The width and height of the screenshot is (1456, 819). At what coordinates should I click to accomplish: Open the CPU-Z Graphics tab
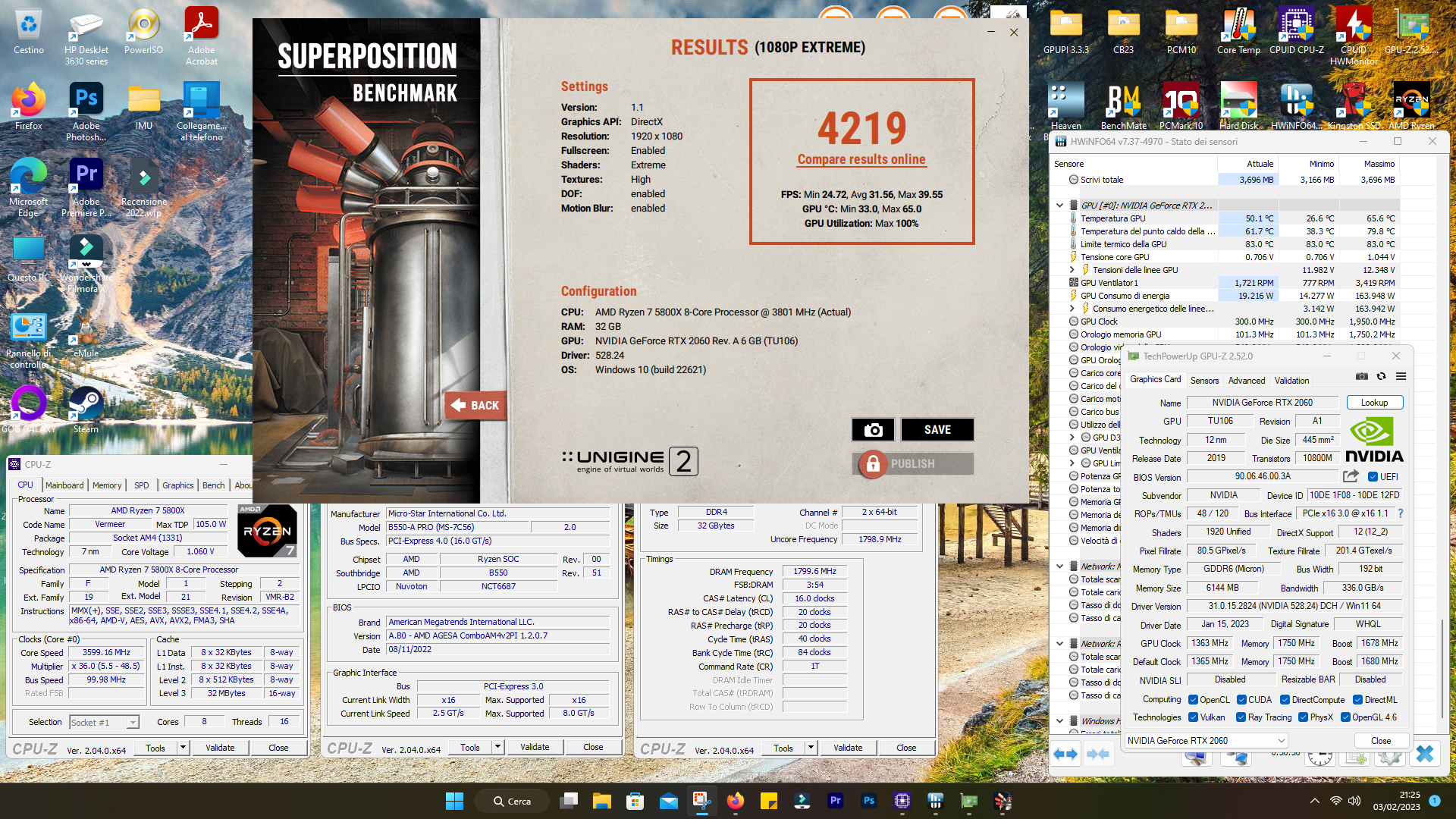tap(177, 485)
